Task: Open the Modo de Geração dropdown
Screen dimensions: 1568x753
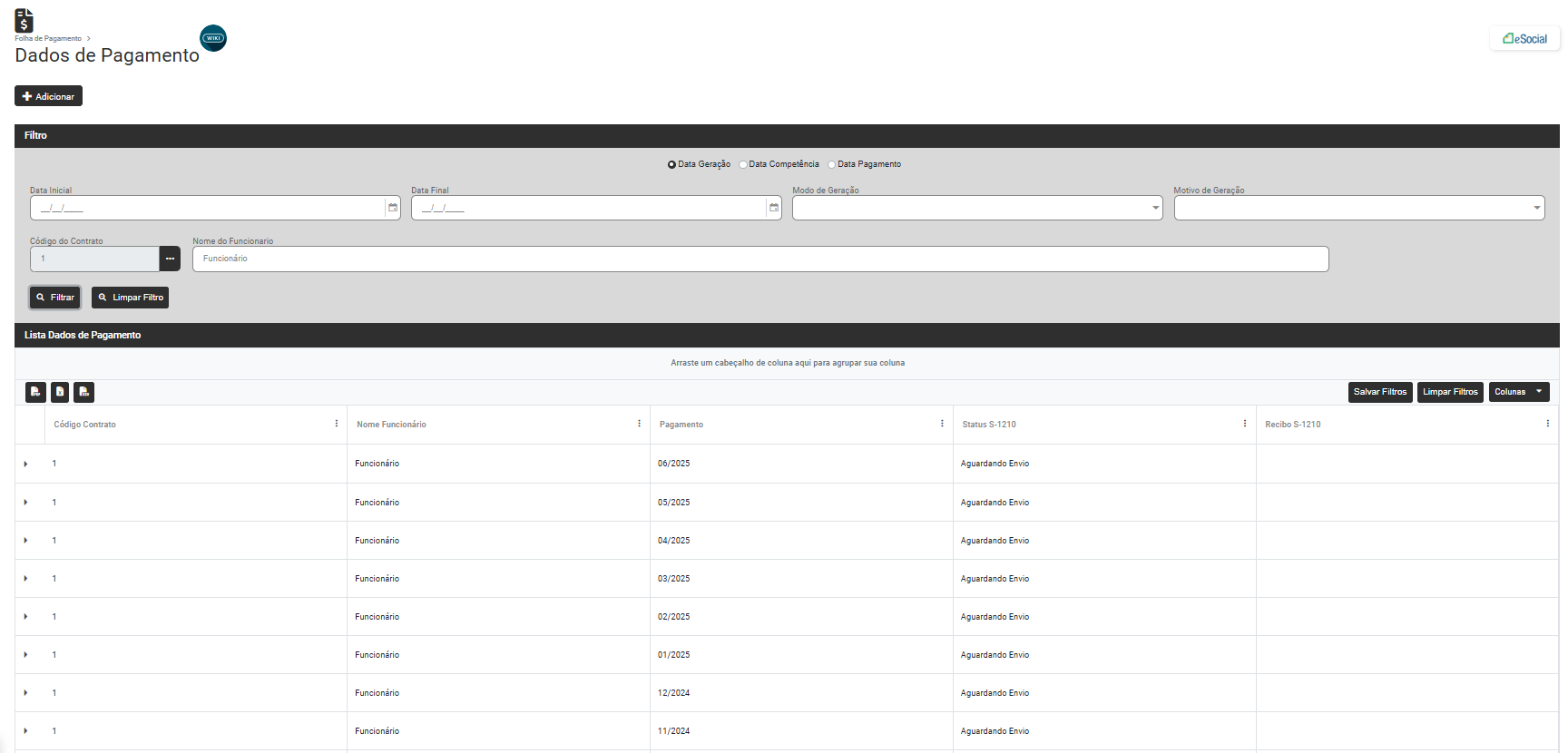Action: coord(977,208)
